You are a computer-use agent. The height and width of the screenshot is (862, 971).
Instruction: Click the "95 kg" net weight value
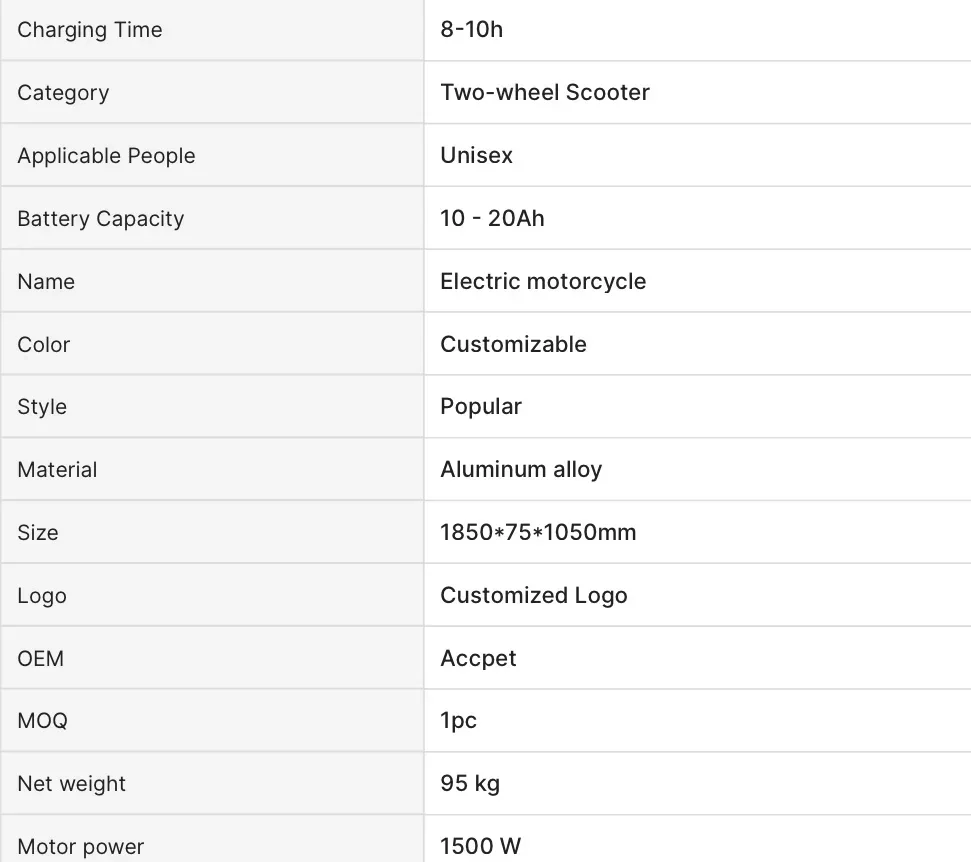click(470, 784)
